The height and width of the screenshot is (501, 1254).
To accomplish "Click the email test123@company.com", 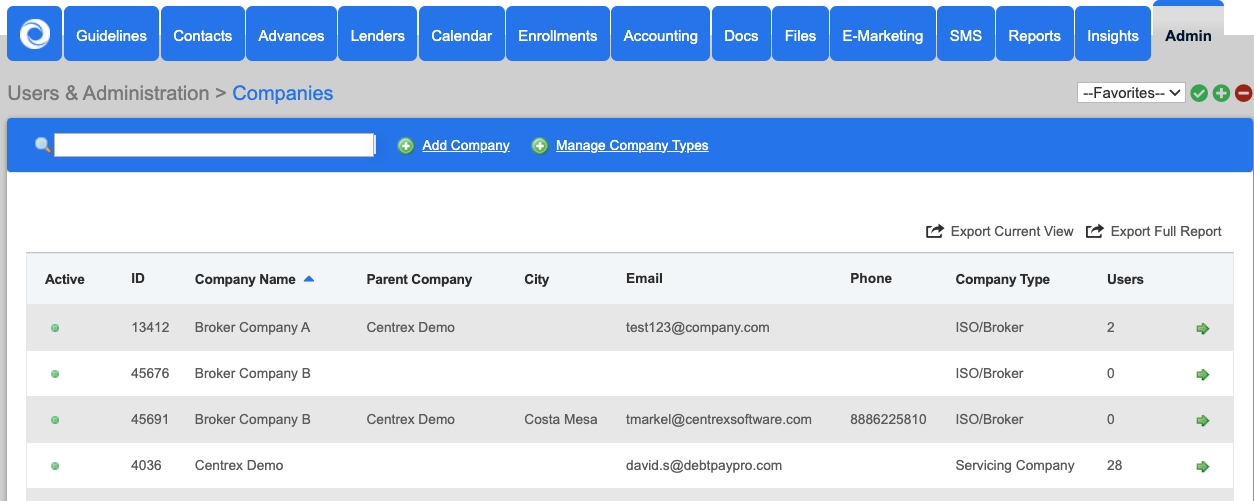I will [x=698, y=327].
